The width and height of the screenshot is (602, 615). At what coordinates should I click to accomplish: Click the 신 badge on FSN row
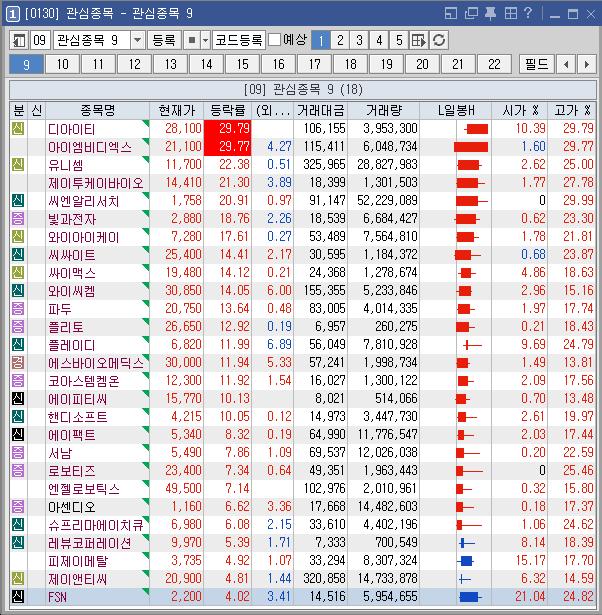18,597
